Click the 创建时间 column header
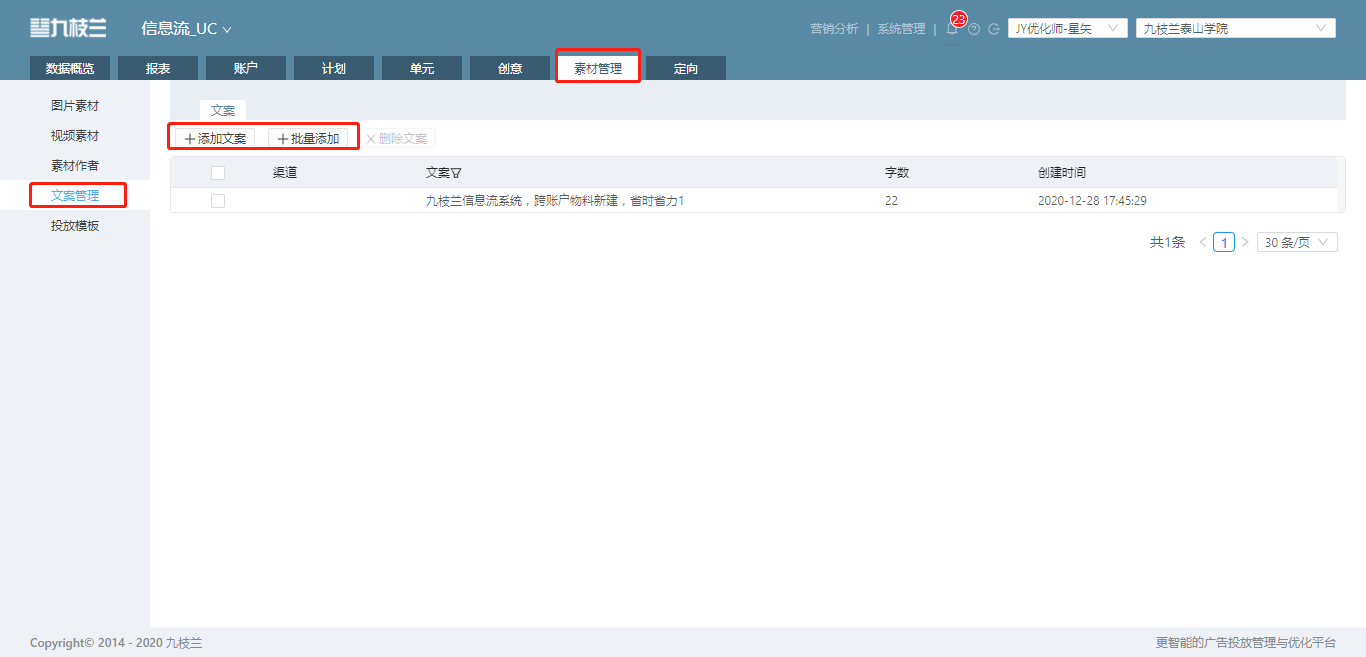 [1062, 173]
